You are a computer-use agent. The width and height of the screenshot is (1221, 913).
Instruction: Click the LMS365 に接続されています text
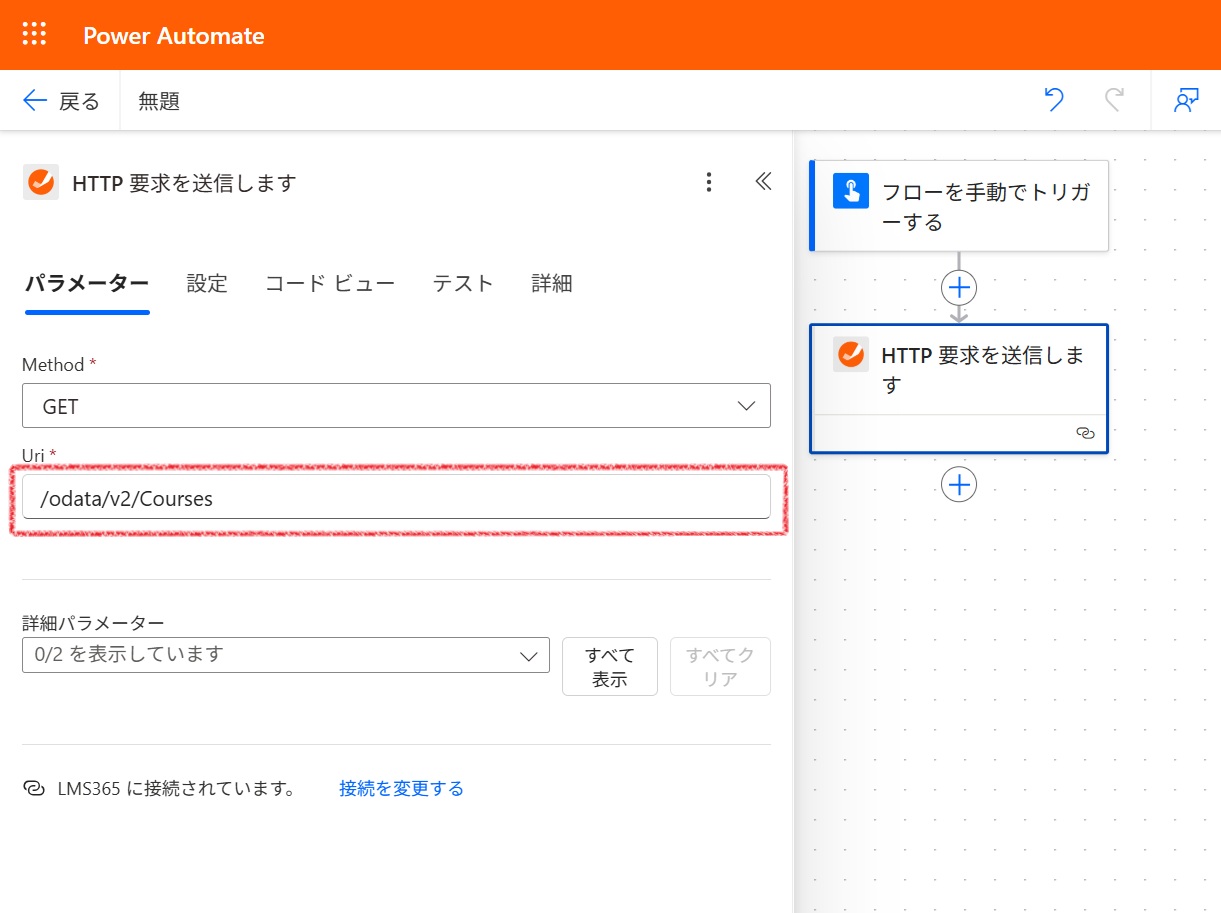[x=176, y=789]
